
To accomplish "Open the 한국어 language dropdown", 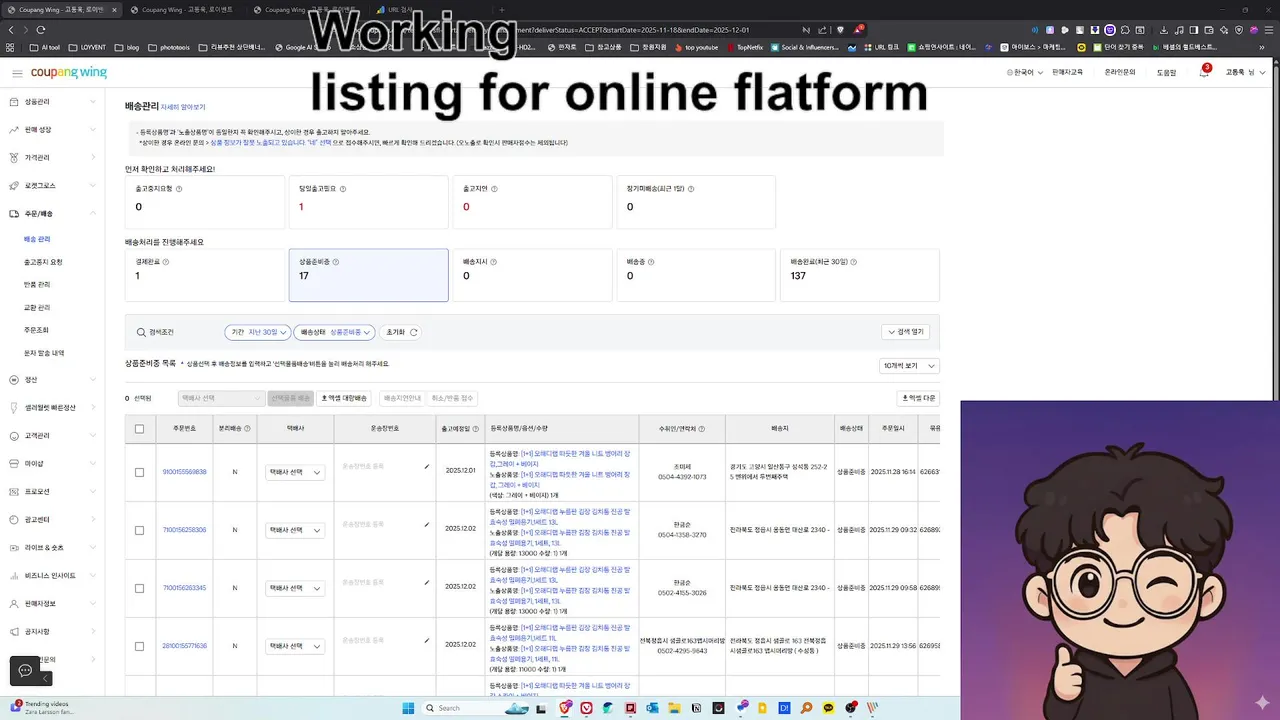I will point(1024,73).
